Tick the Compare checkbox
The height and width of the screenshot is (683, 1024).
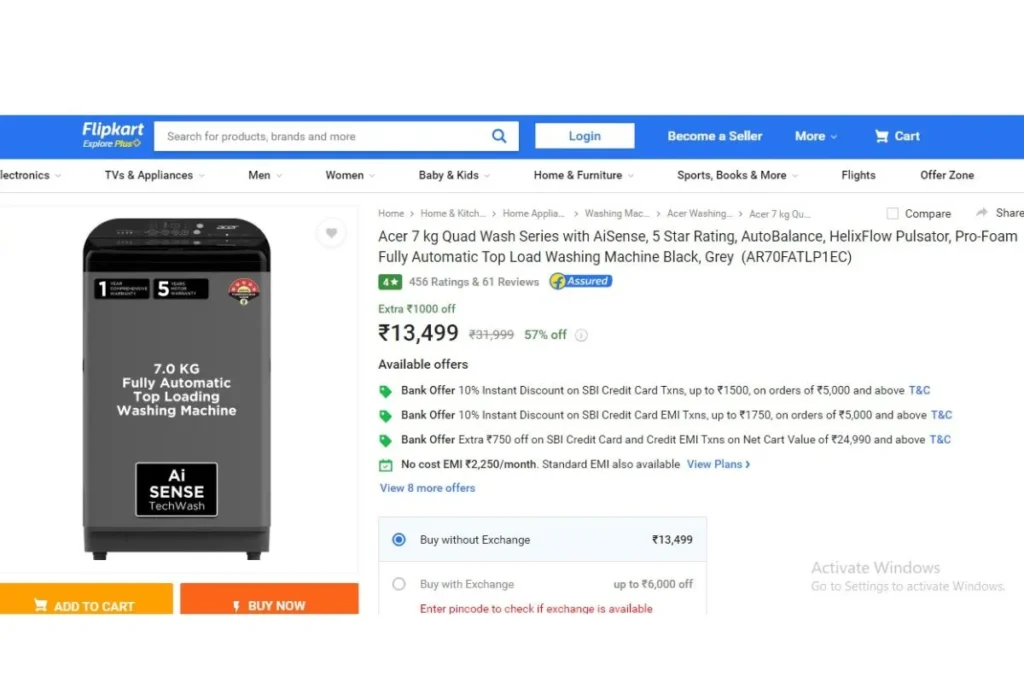coord(892,214)
